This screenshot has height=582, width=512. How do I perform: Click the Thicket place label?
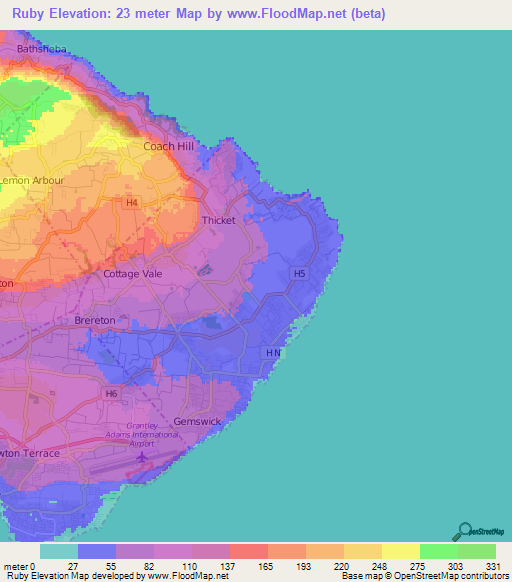point(219,220)
